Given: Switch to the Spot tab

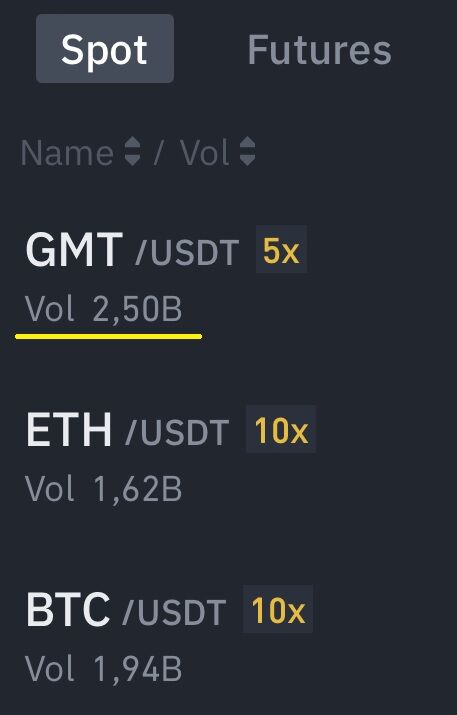Looking at the screenshot, I should 105,49.
